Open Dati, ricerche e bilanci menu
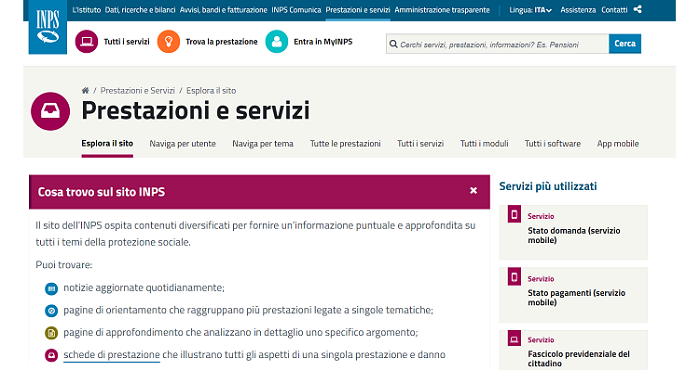The width and height of the screenshot is (700, 370). coord(140,10)
